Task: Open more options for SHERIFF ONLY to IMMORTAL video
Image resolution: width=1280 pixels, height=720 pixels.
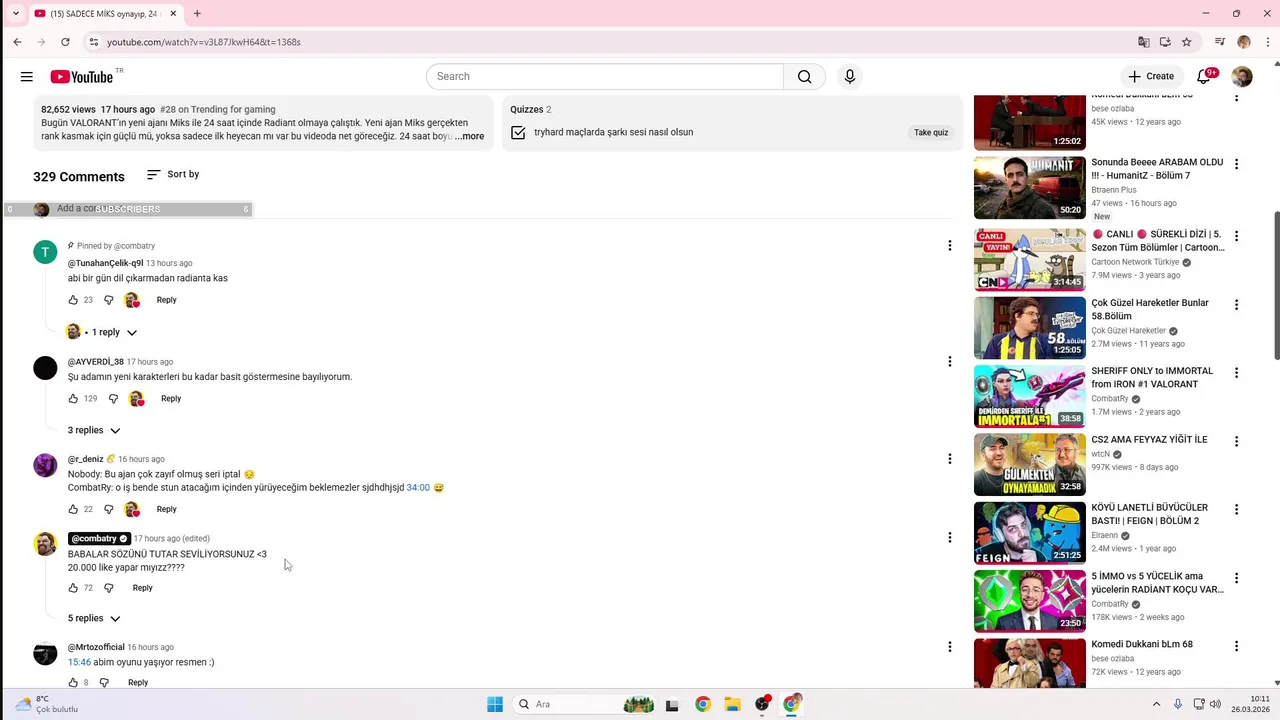Action: (1236, 373)
